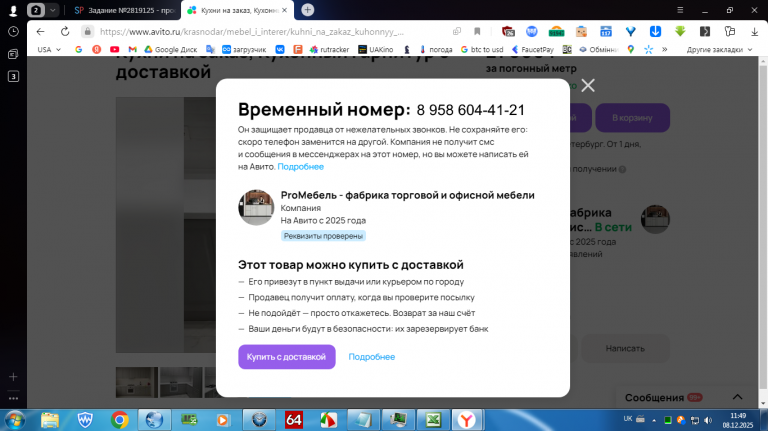Adjust volume via tray speaker icon
This screenshot has height=431, width=768.
[708, 420]
